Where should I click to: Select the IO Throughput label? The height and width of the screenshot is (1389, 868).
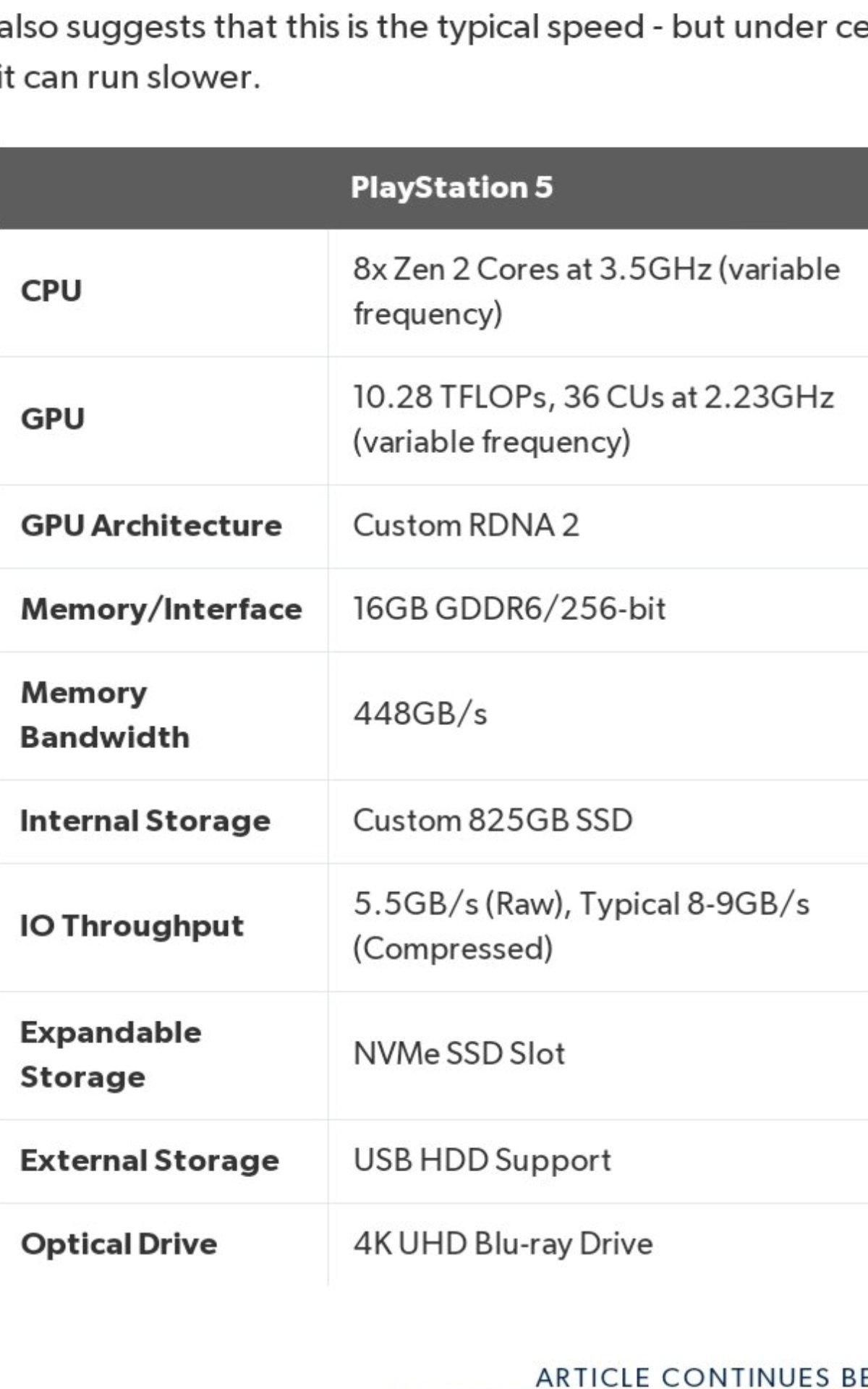(132, 927)
